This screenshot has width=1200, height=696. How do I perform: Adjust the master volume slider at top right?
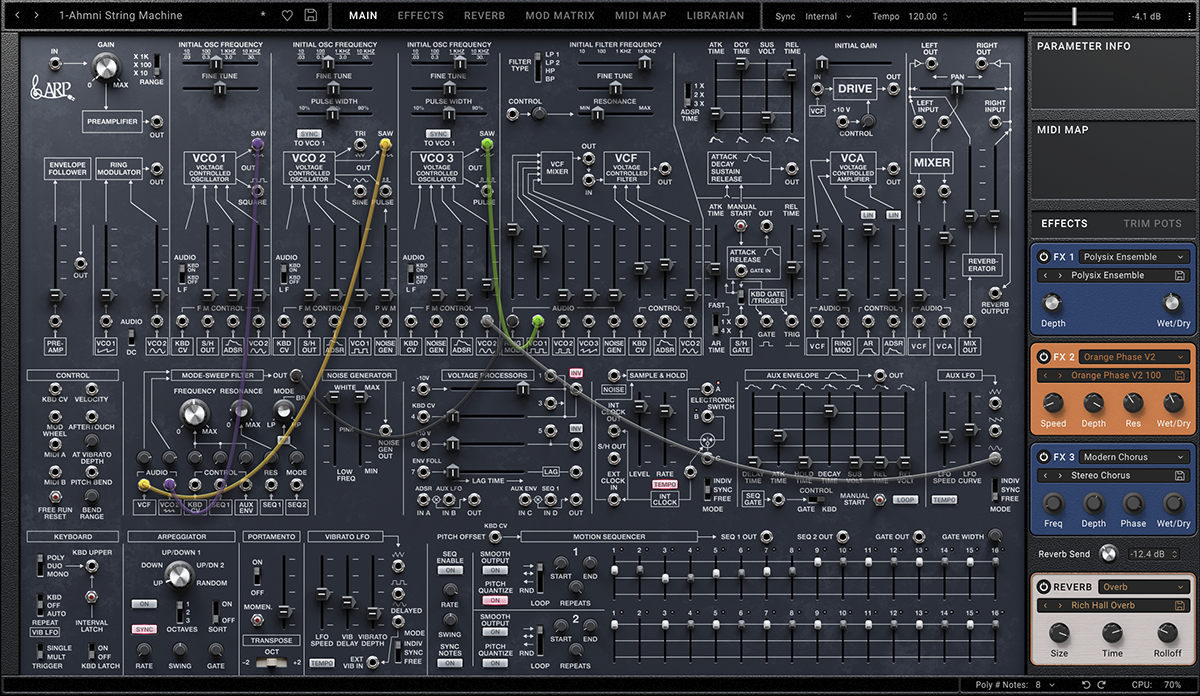pyautogui.click(x=1075, y=15)
